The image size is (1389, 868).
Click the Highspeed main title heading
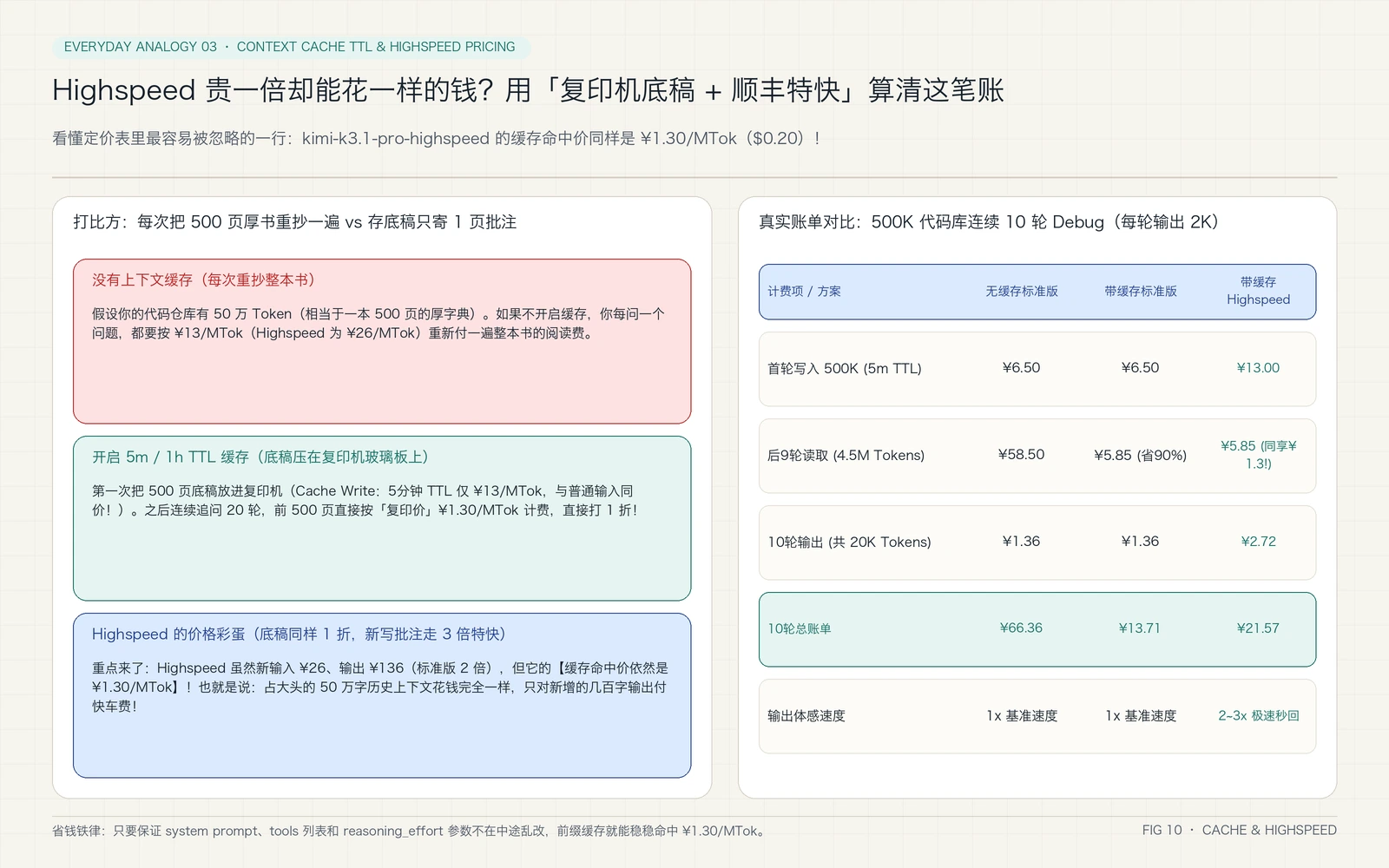point(528,90)
